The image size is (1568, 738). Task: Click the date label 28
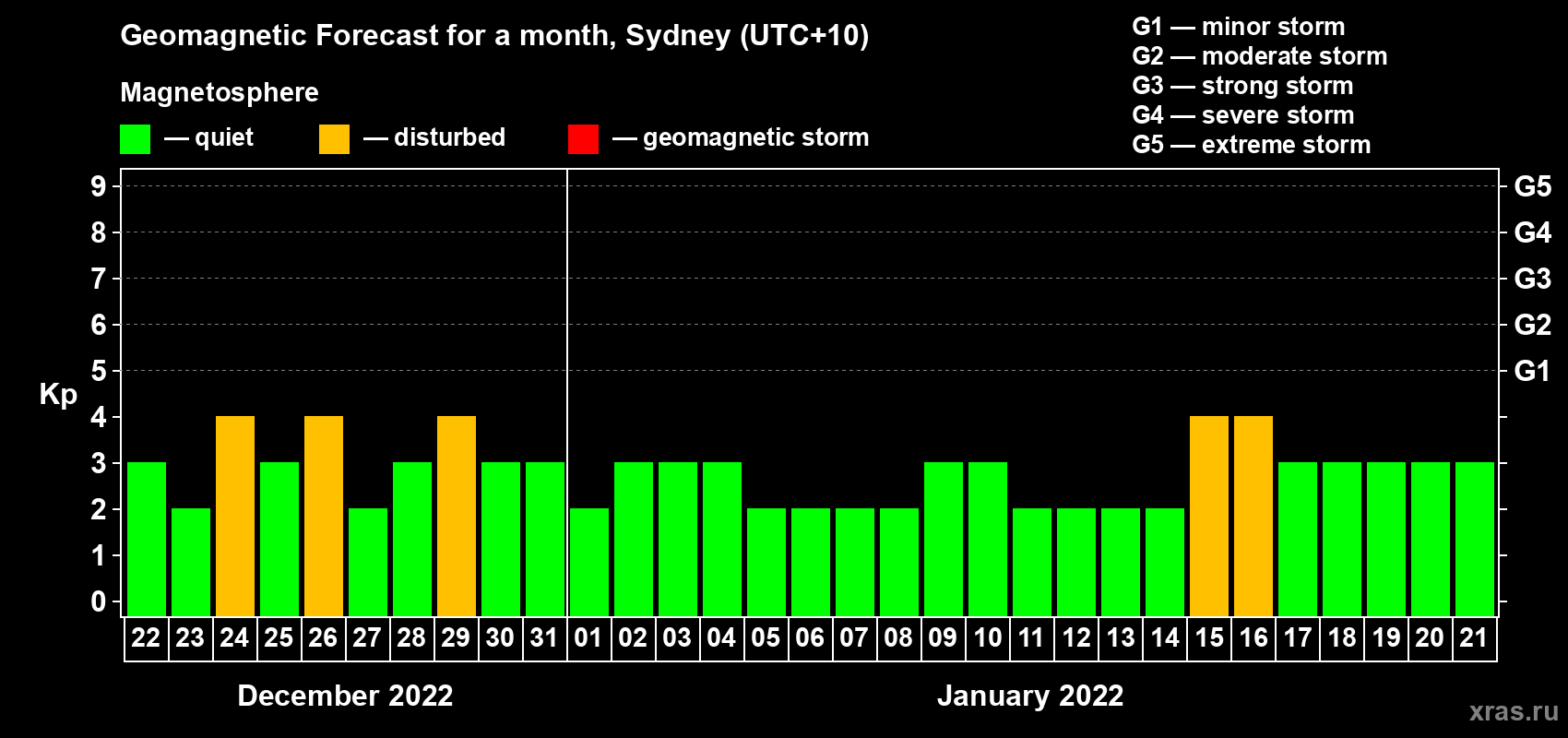point(411,637)
